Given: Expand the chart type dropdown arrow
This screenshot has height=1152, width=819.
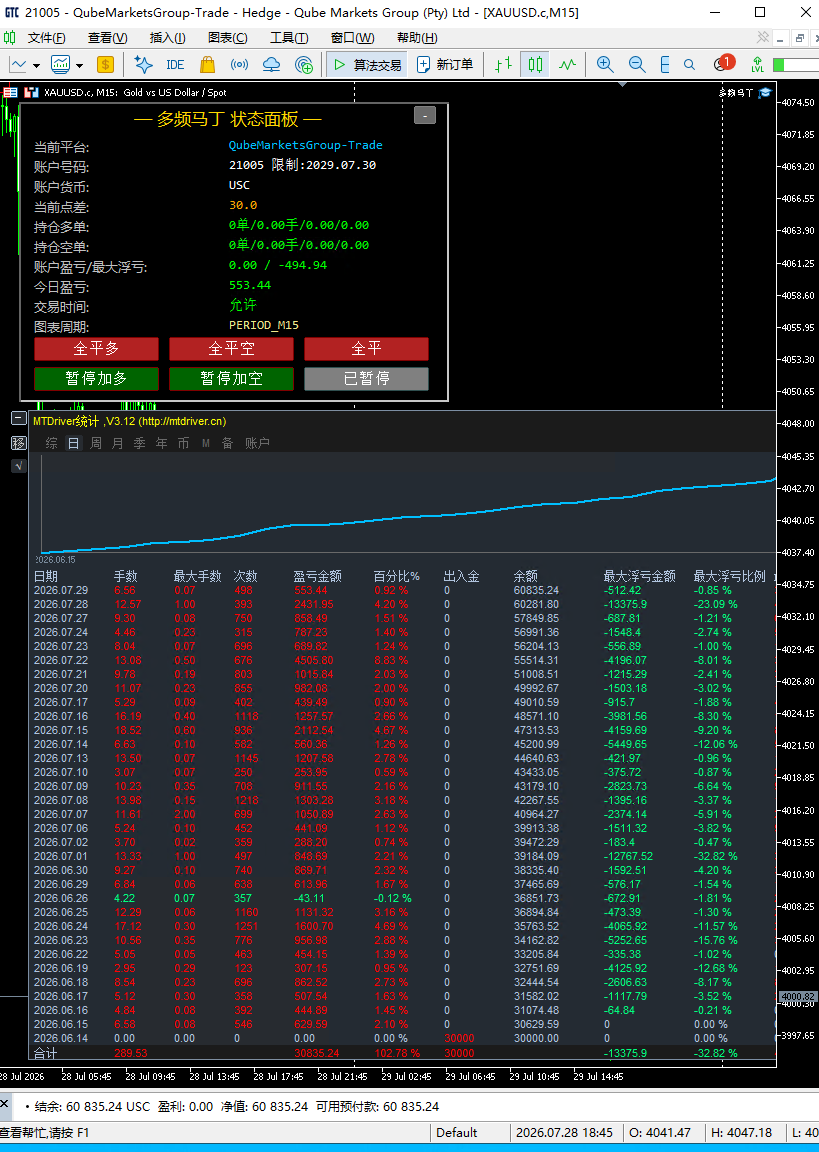Looking at the screenshot, I should tap(36, 65).
